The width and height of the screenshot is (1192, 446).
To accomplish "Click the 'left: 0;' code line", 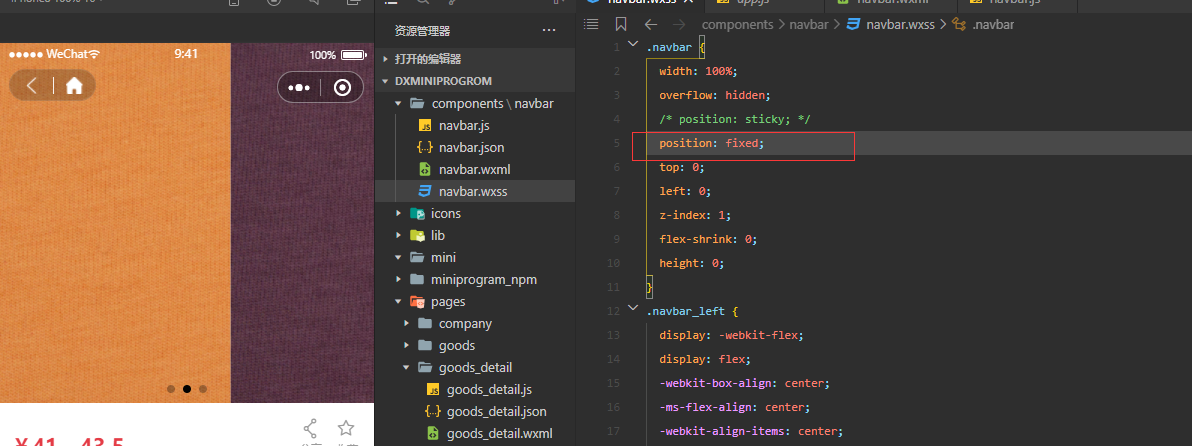I will [685, 191].
